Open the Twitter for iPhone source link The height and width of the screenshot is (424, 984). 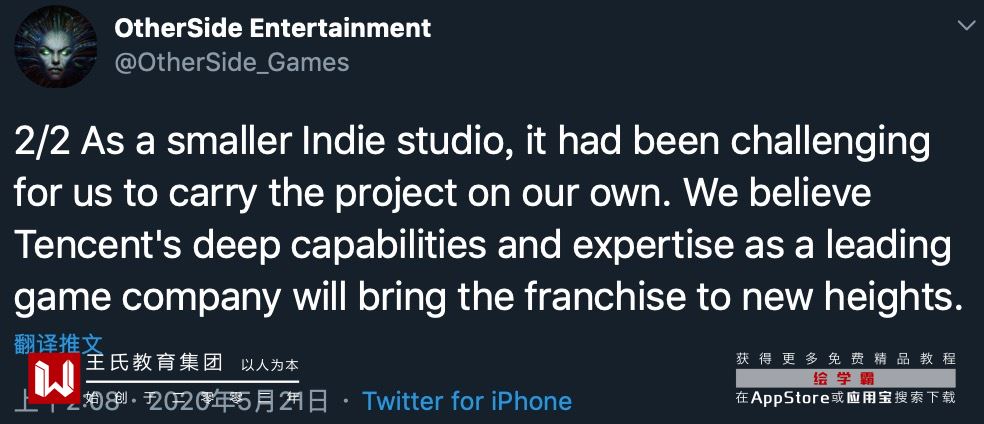click(x=467, y=401)
